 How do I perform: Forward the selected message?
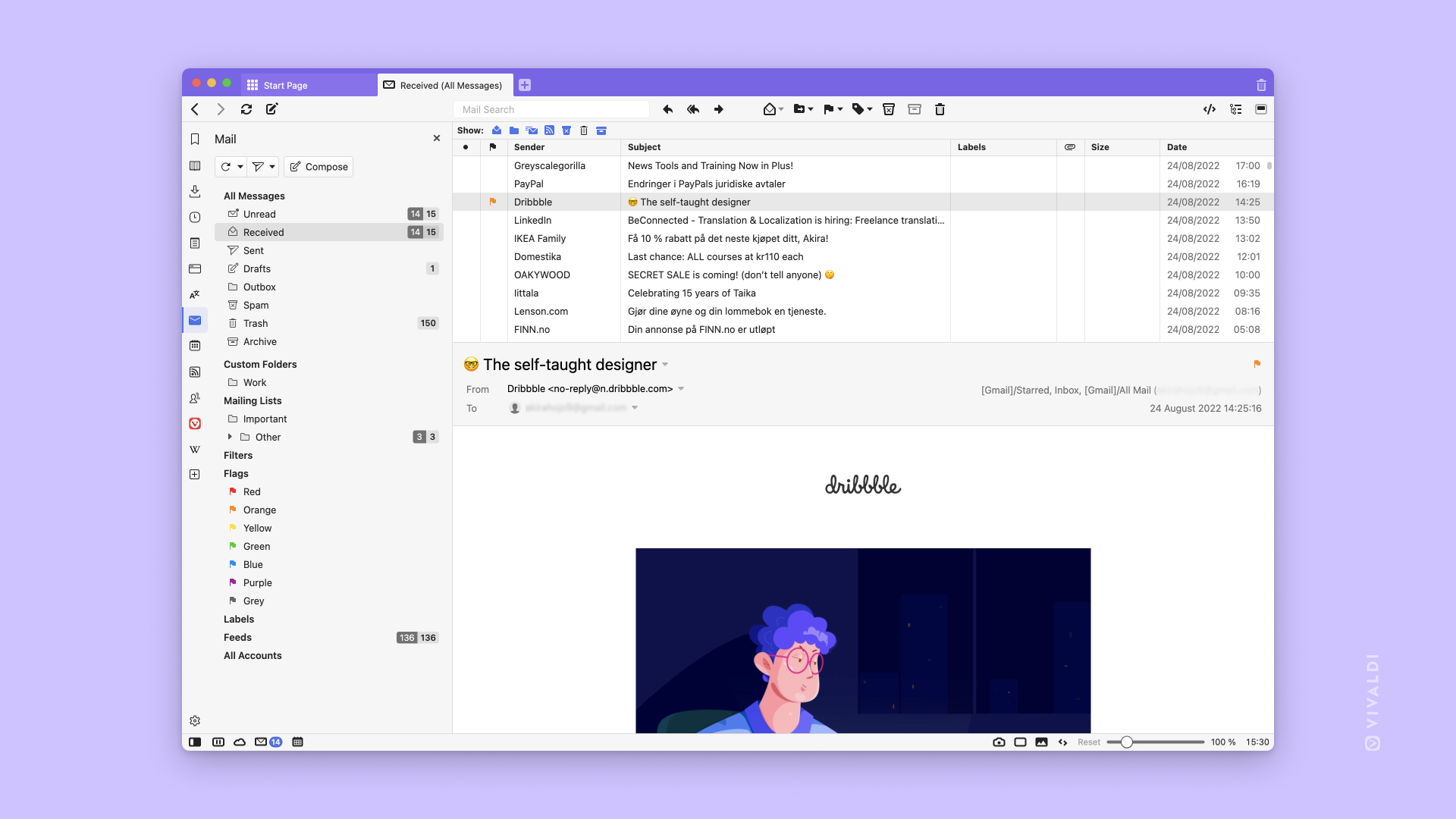point(718,109)
